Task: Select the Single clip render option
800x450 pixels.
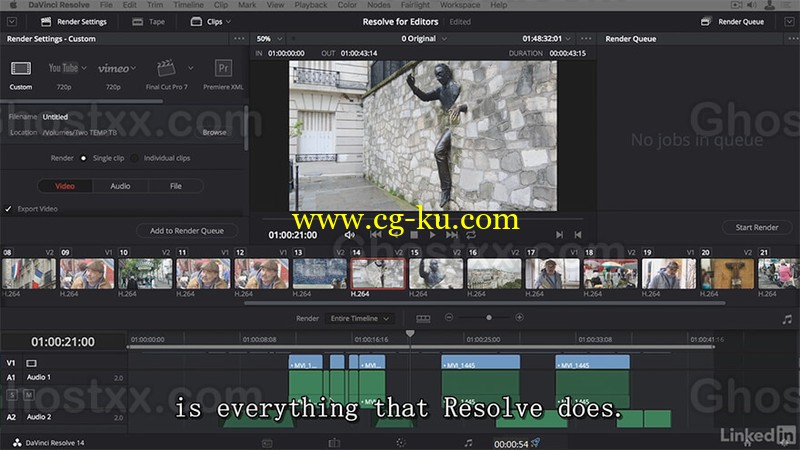Action: [84, 158]
